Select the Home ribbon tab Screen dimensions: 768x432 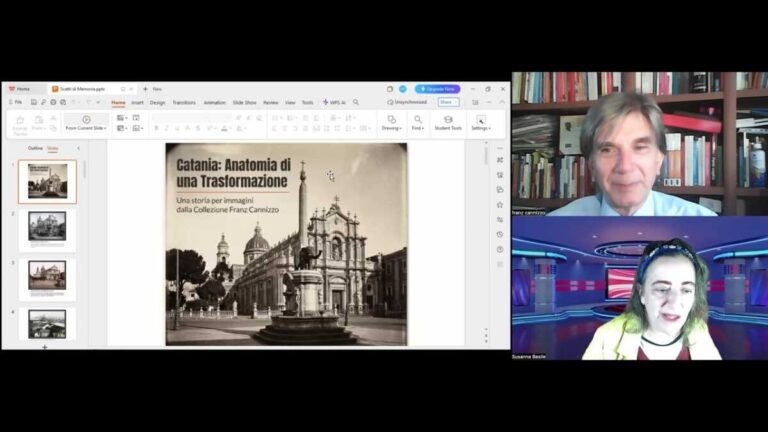118,102
